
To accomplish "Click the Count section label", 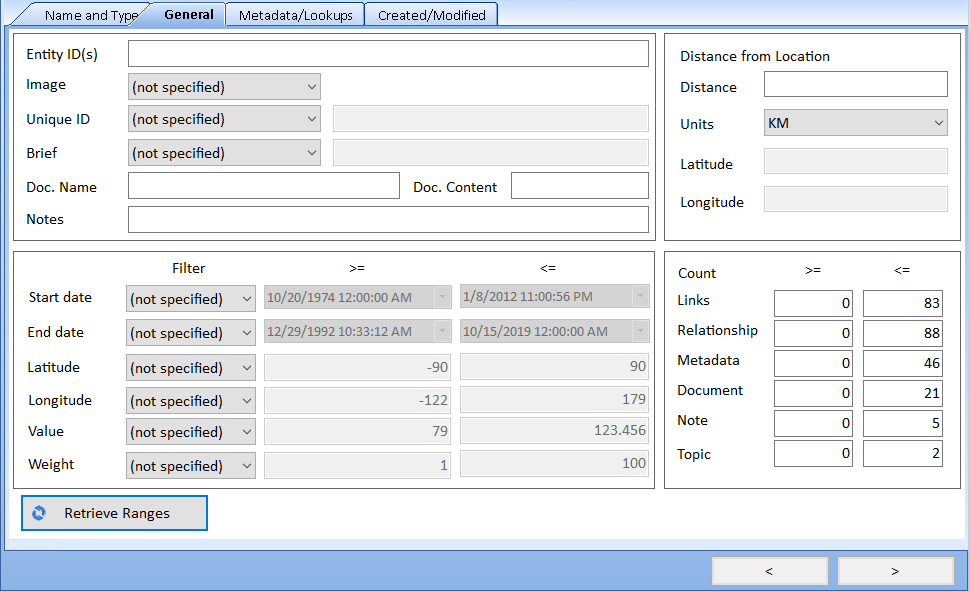I will pos(697,273).
